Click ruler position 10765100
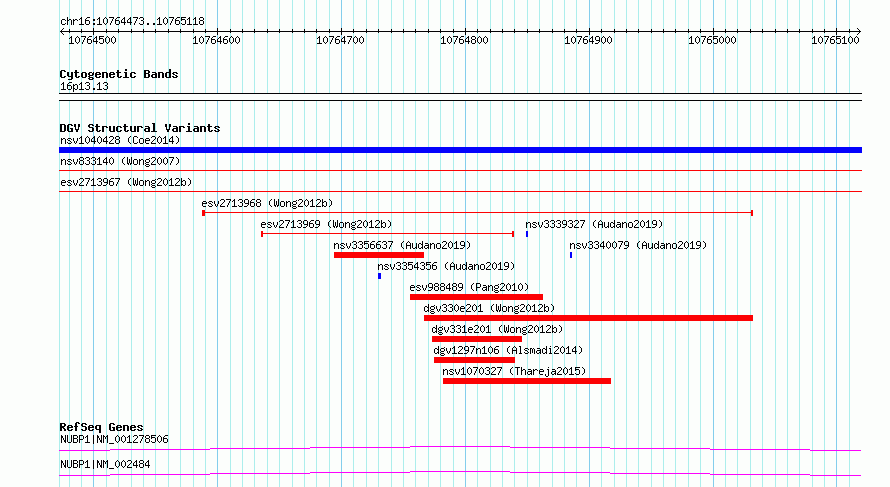 [836, 40]
